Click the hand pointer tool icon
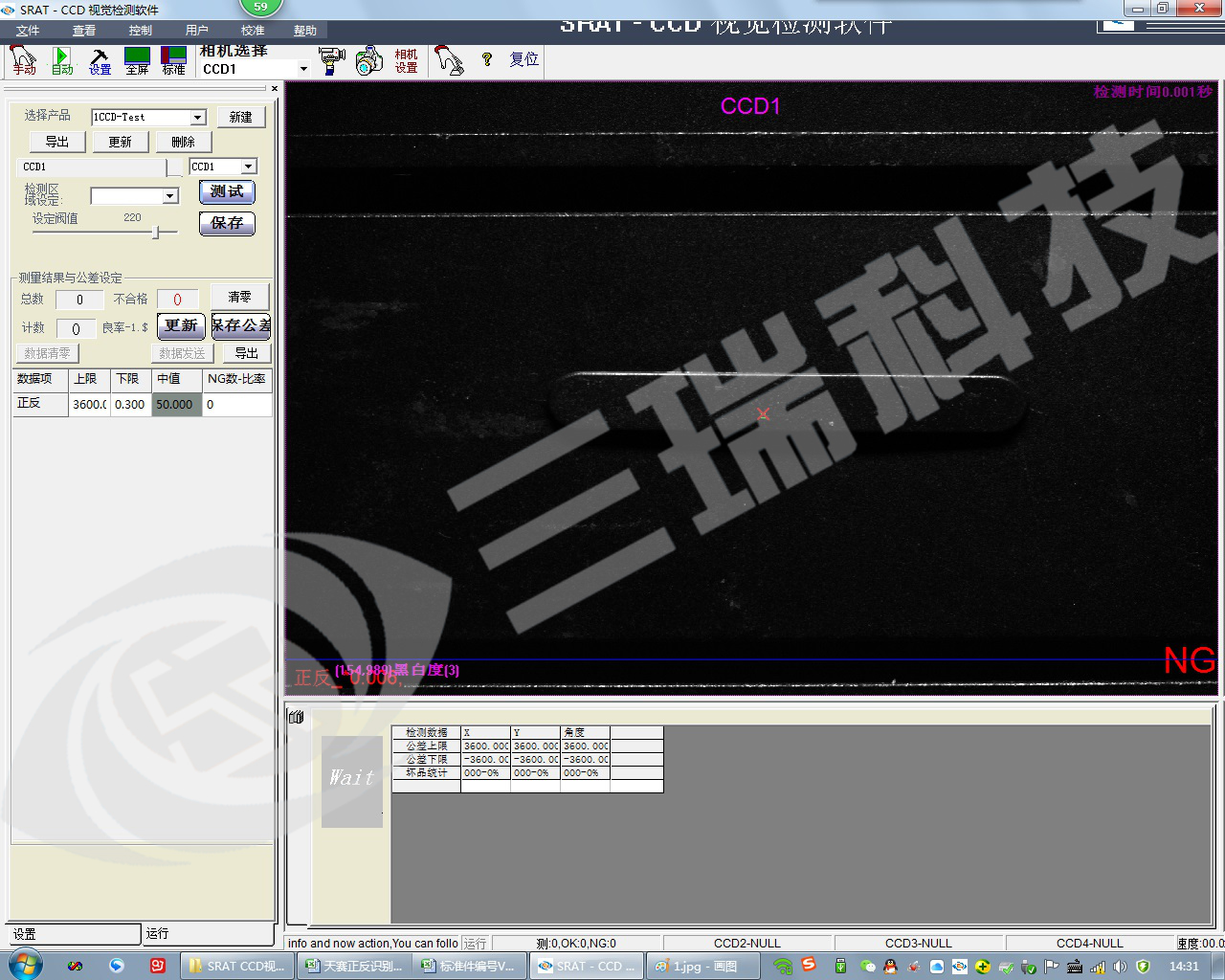 coord(448,60)
